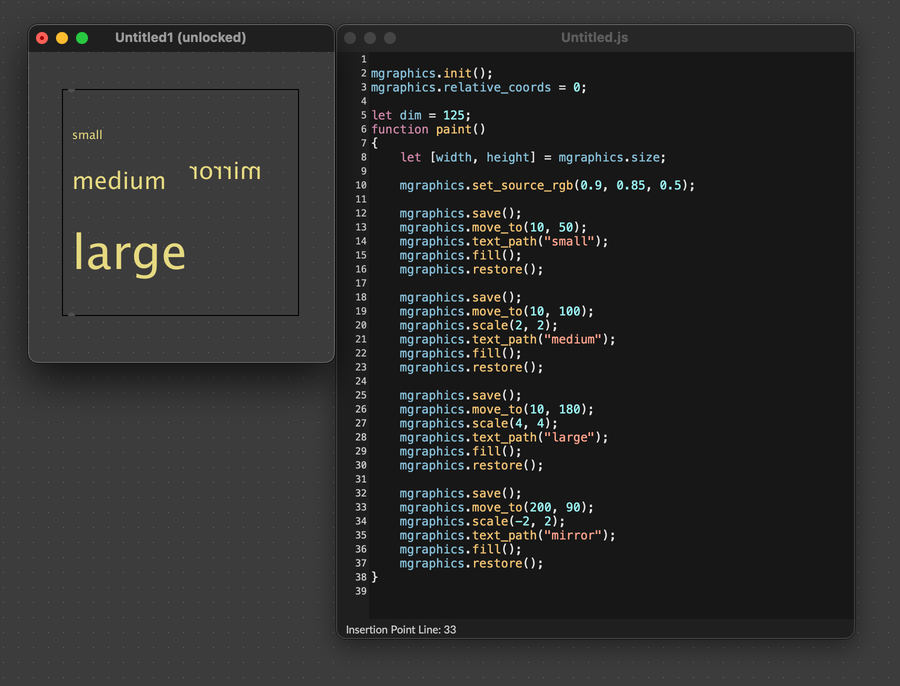The image size is (900, 686).
Task: Click the Untitled1 (unlocked) title bar
Action: (x=180, y=38)
